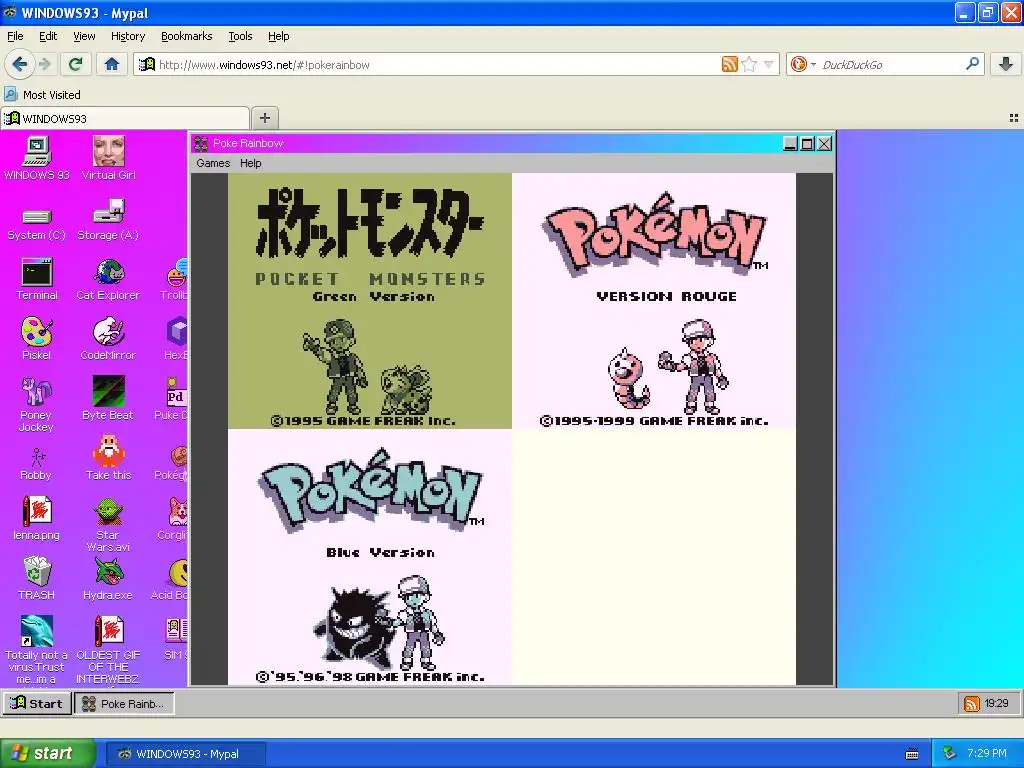The image size is (1024, 768).
Task: Bookmark the page with the star icon
Action: point(749,64)
